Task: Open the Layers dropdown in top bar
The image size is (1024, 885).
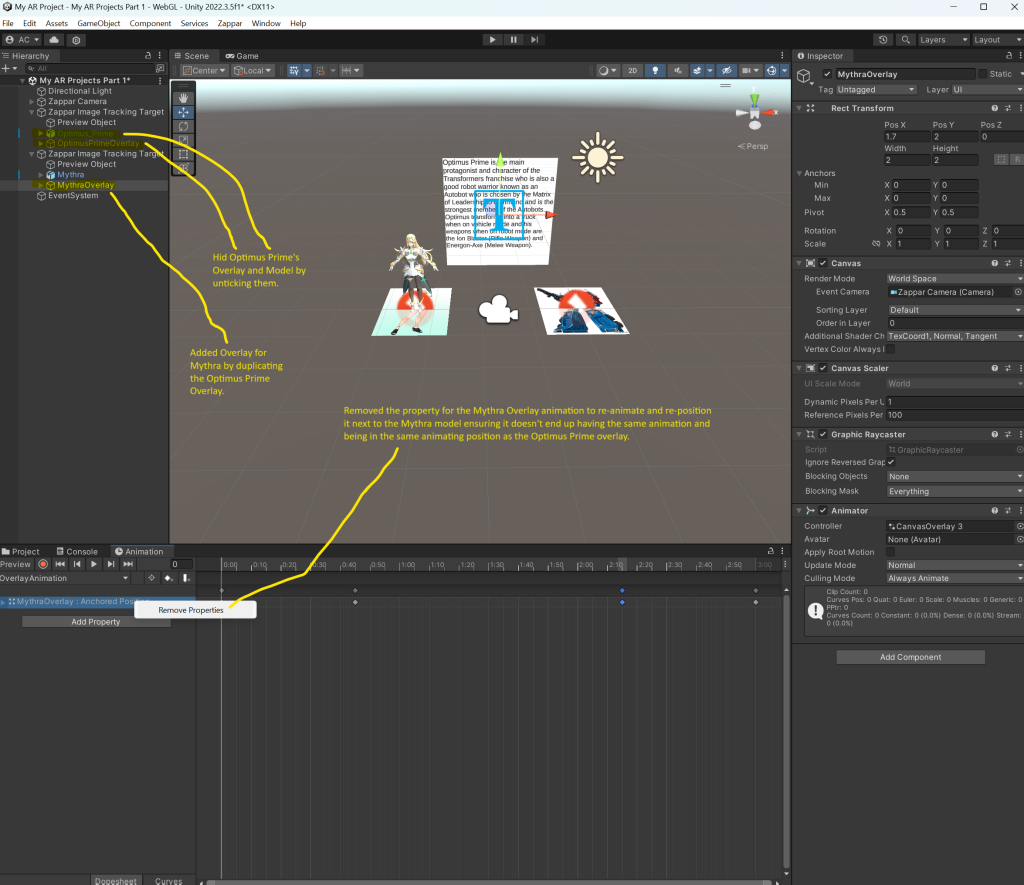Action: tap(942, 40)
